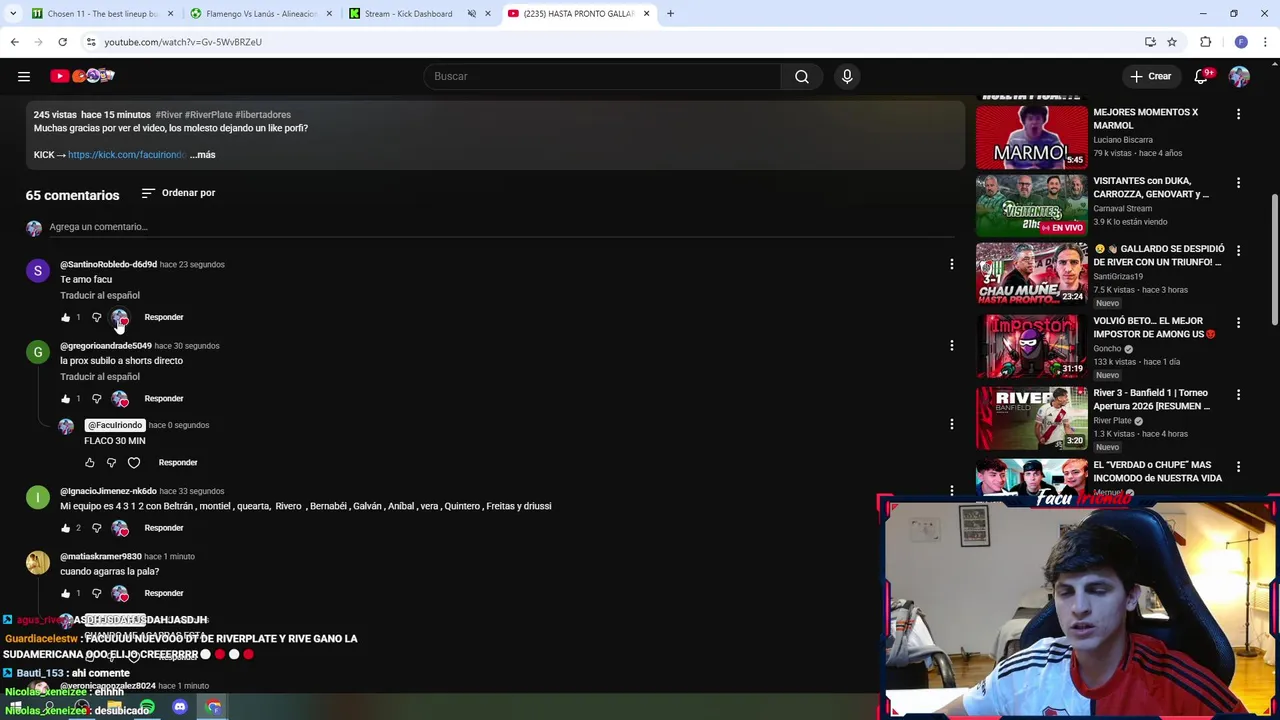1280x720 pixels.
Task: Like @matiaskramer9830's comment
Action: click(66, 593)
